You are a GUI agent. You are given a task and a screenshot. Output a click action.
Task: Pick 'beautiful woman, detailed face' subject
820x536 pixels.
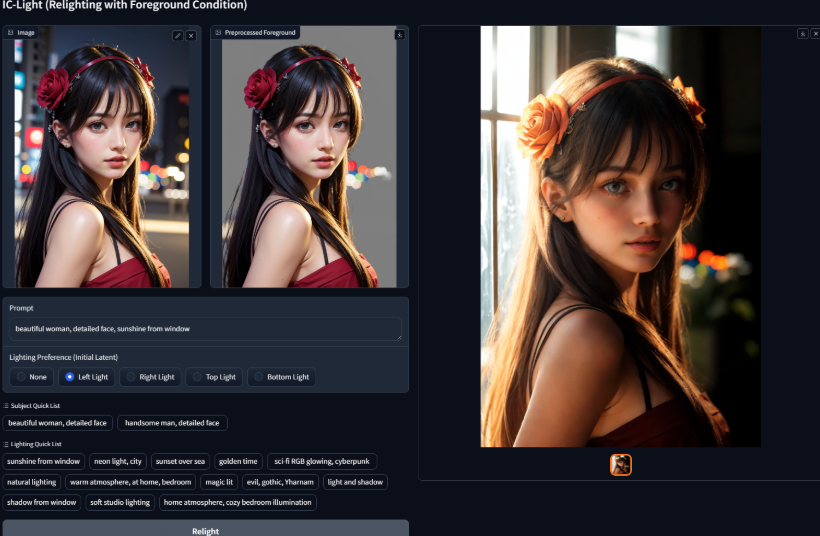(58, 423)
